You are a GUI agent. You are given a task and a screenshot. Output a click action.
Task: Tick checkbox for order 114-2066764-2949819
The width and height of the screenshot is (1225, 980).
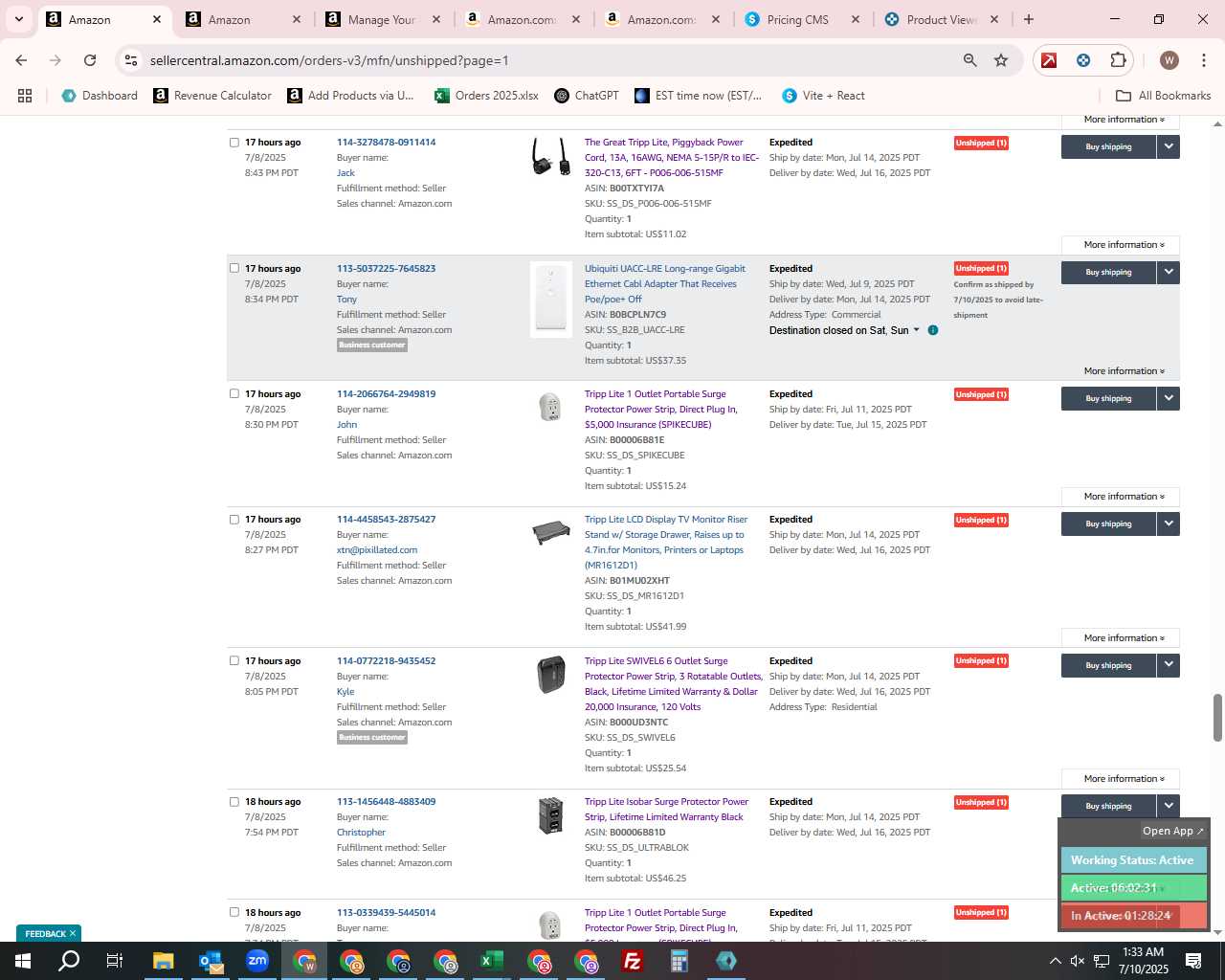point(234,393)
